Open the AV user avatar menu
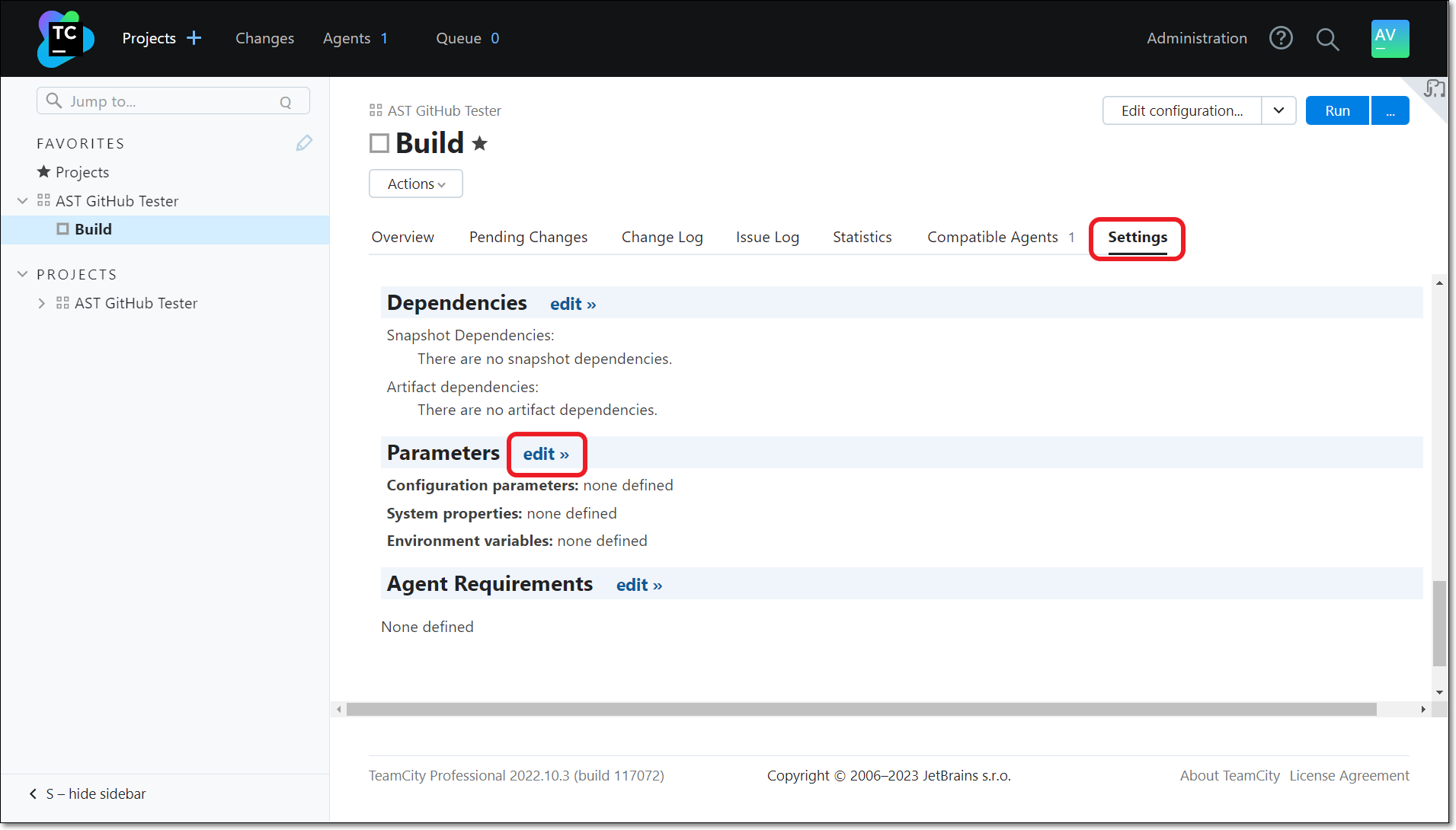 click(1390, 39)
